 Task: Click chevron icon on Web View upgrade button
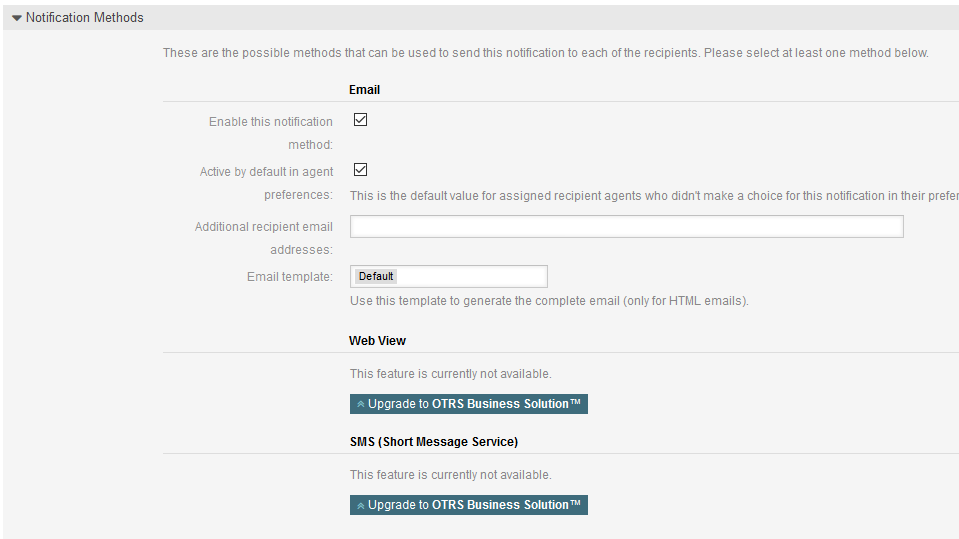point(360,405)
